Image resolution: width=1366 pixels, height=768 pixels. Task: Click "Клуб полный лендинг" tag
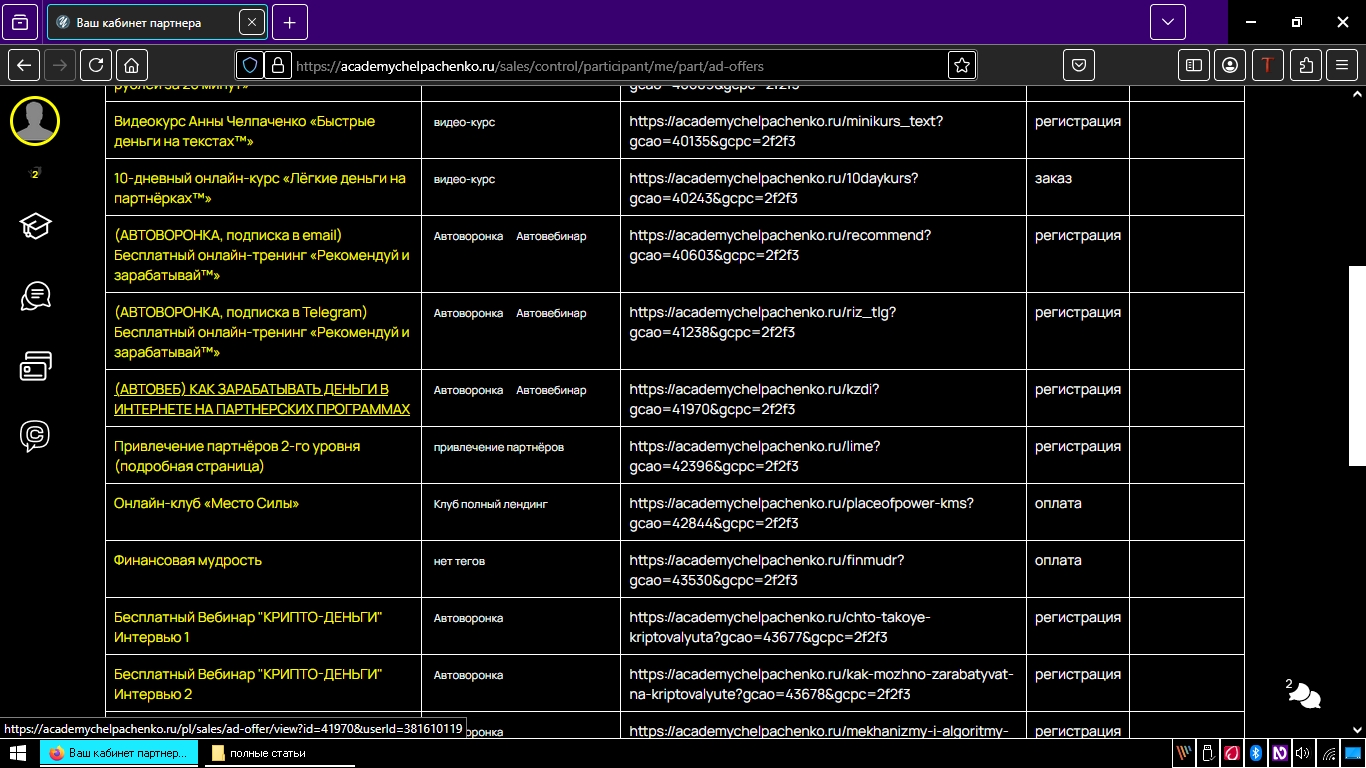[x=491, y=504]
